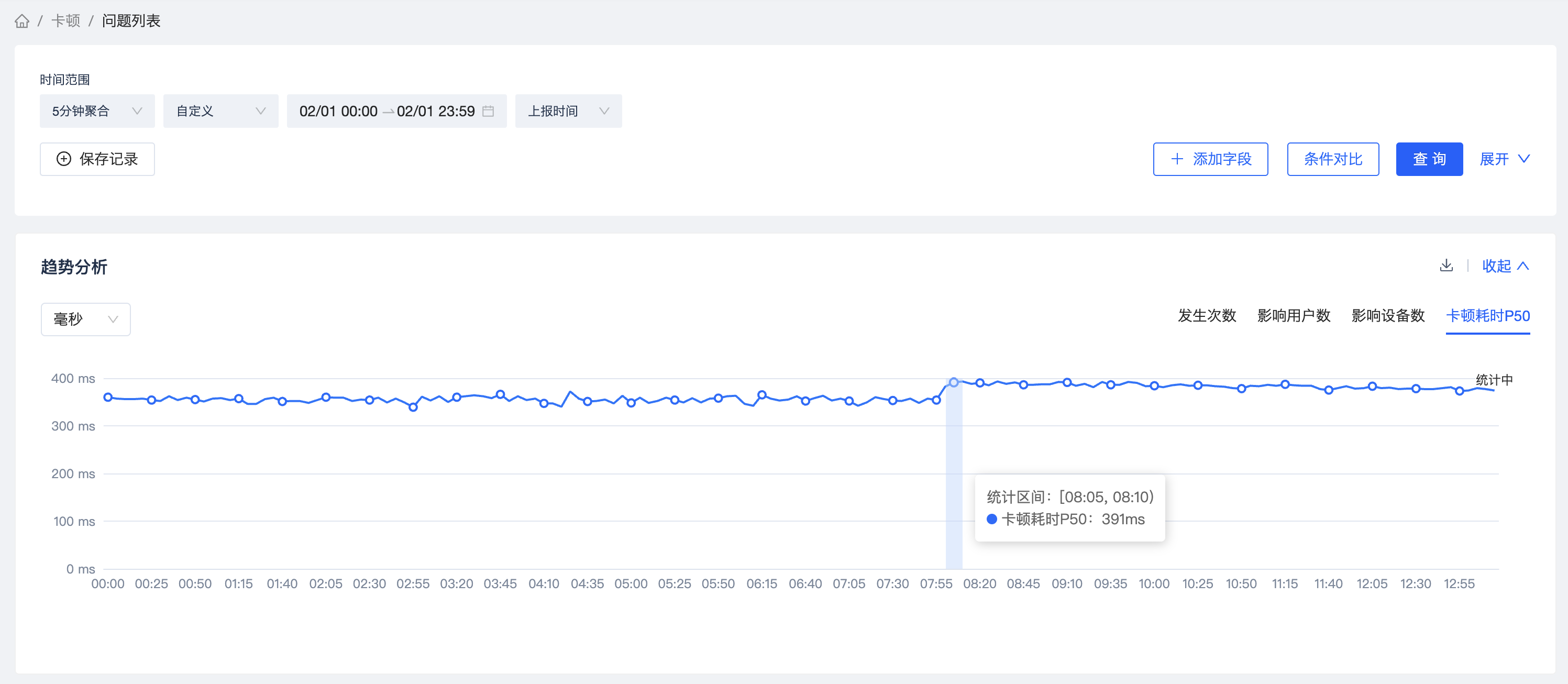Click the 400 ms axis label
1568x684 pixels.
73,379
